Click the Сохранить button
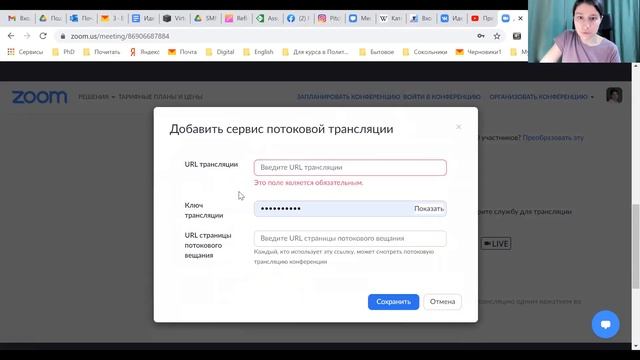The width and height of the screenshot is (640, 360). pyautogui.click(x=393, y=302)
